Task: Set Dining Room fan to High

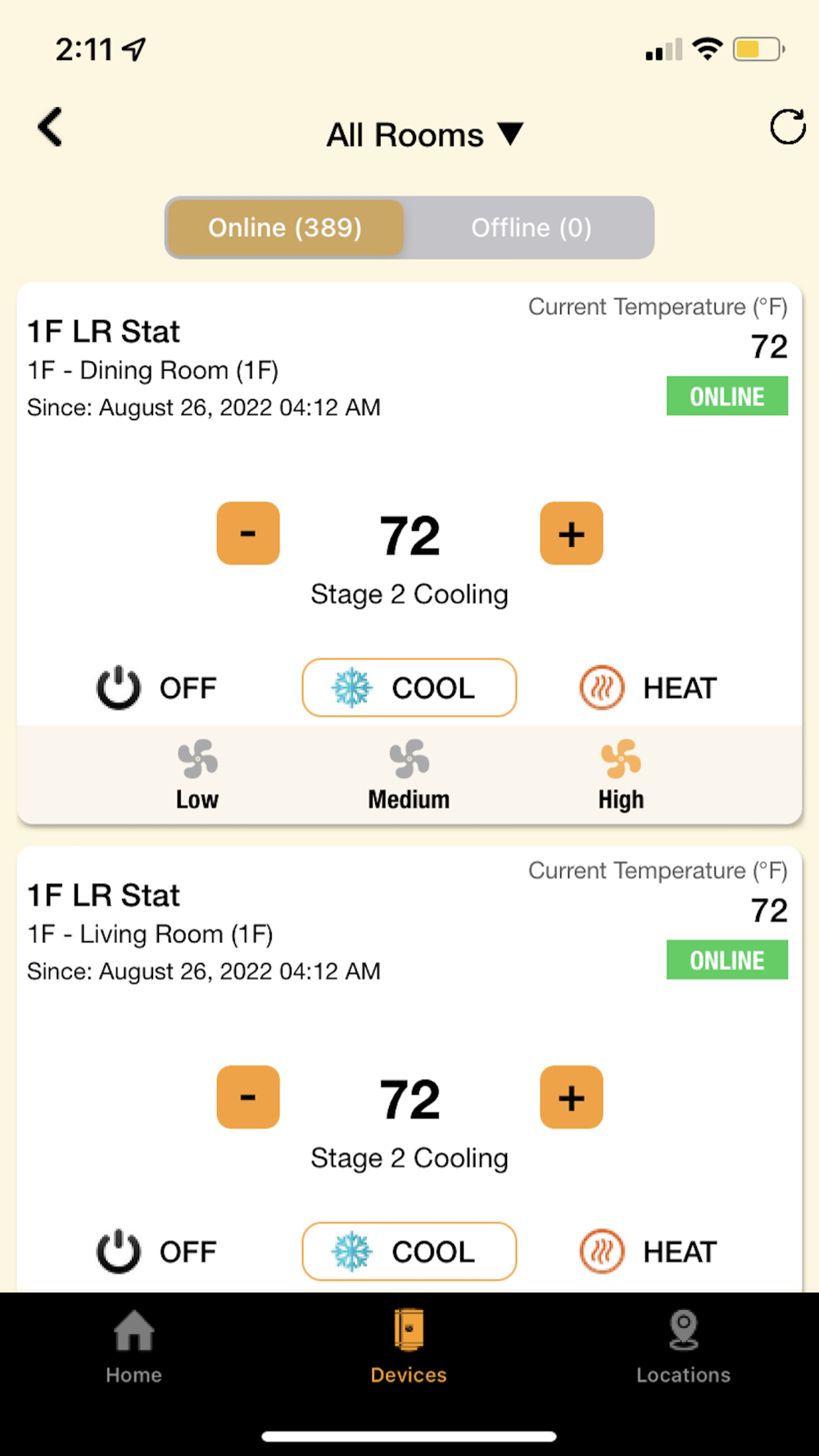Action: point(621,775)
